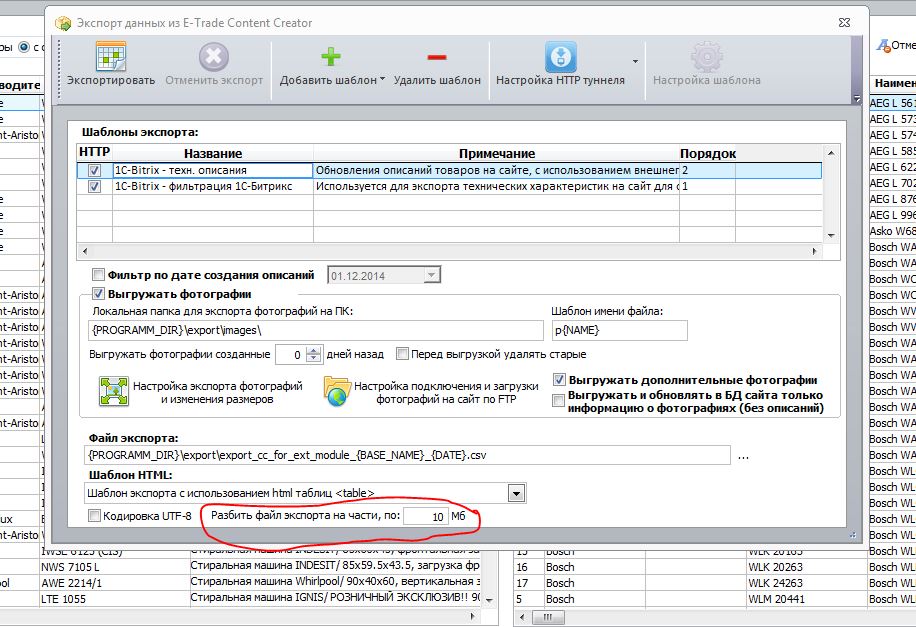This screenshot has width=916, height=627.
Task: Toggle HTTP checkbox for 1C-Bitrix - техн. описания
Action: pos(94,171)
